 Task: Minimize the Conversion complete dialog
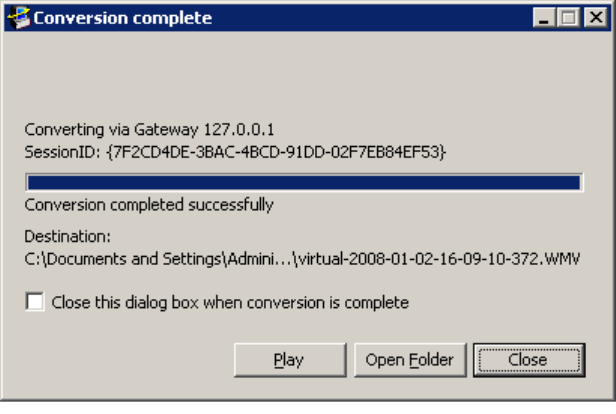click(x=544, y=18)
